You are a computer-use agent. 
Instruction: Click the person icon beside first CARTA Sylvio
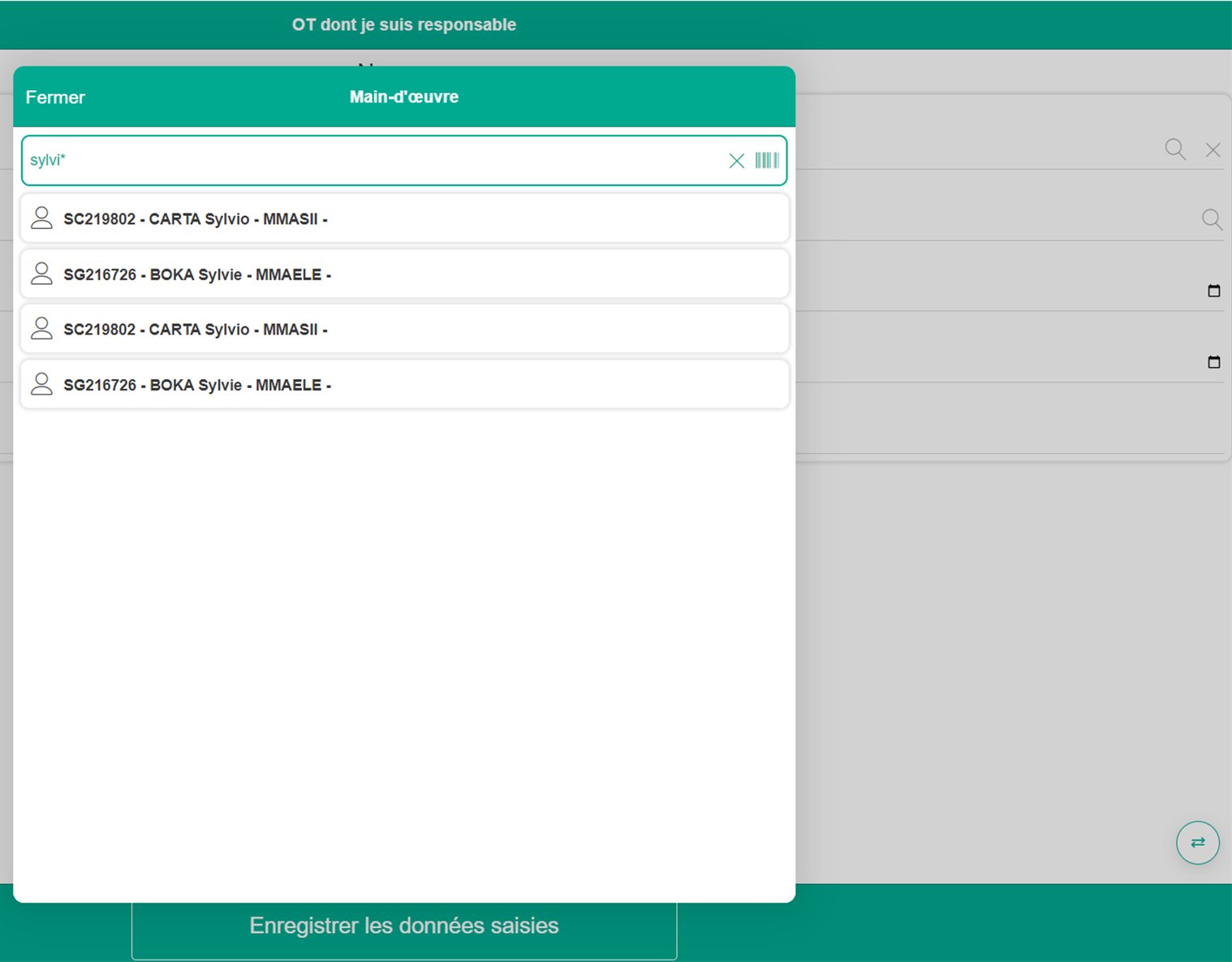pos(41,218)
